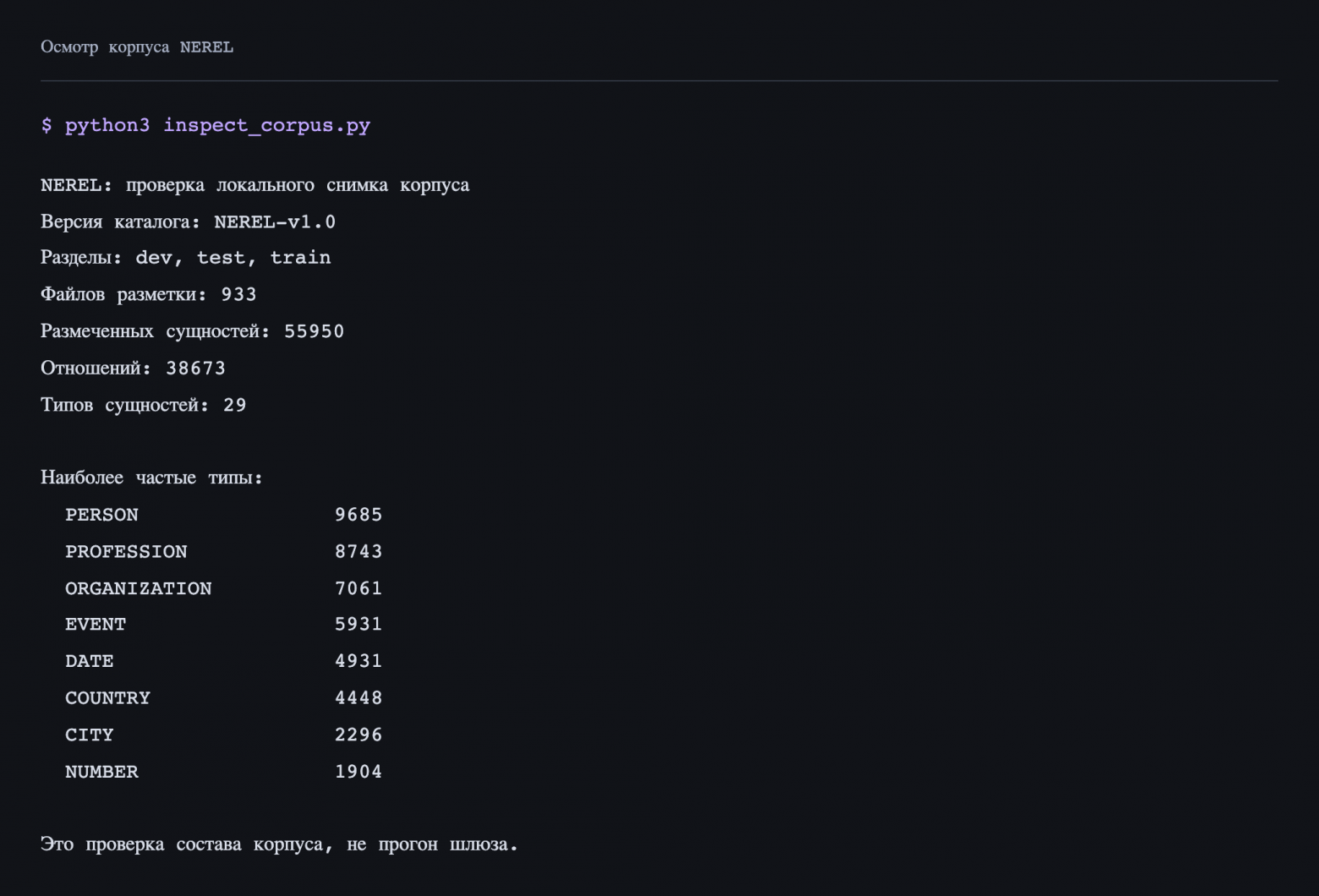Click the entity types count 29

234,405
